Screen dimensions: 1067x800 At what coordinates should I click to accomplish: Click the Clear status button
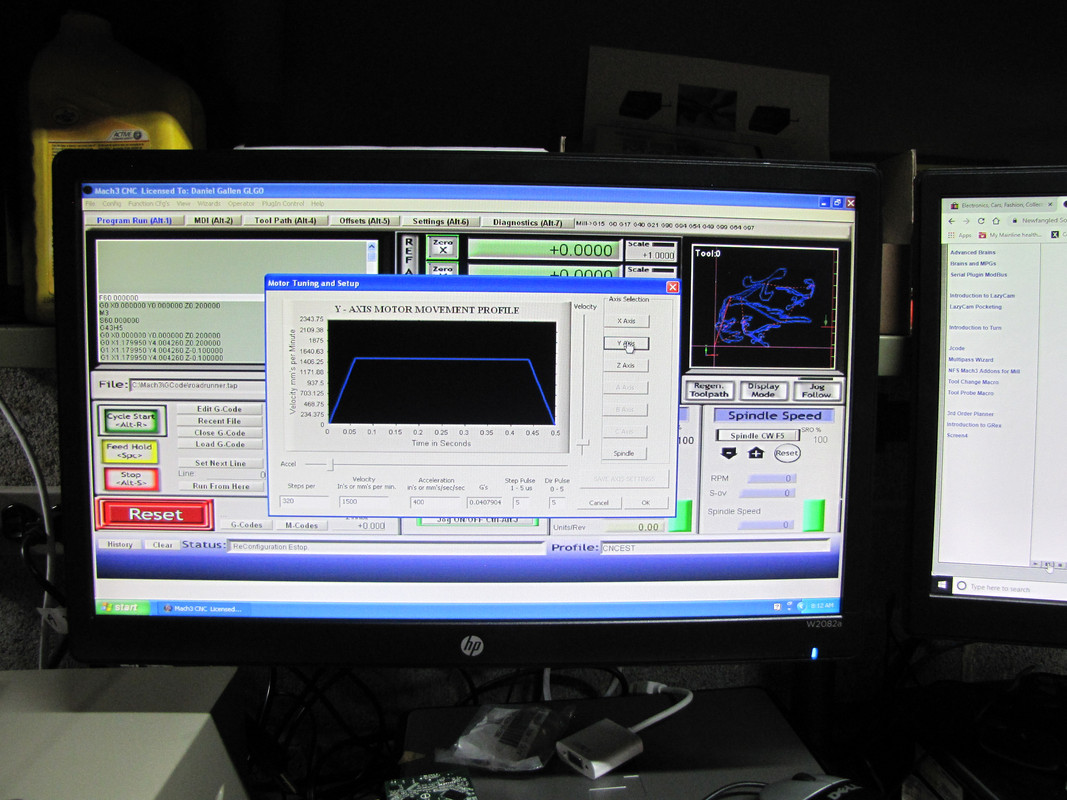(x=162, y=545)
